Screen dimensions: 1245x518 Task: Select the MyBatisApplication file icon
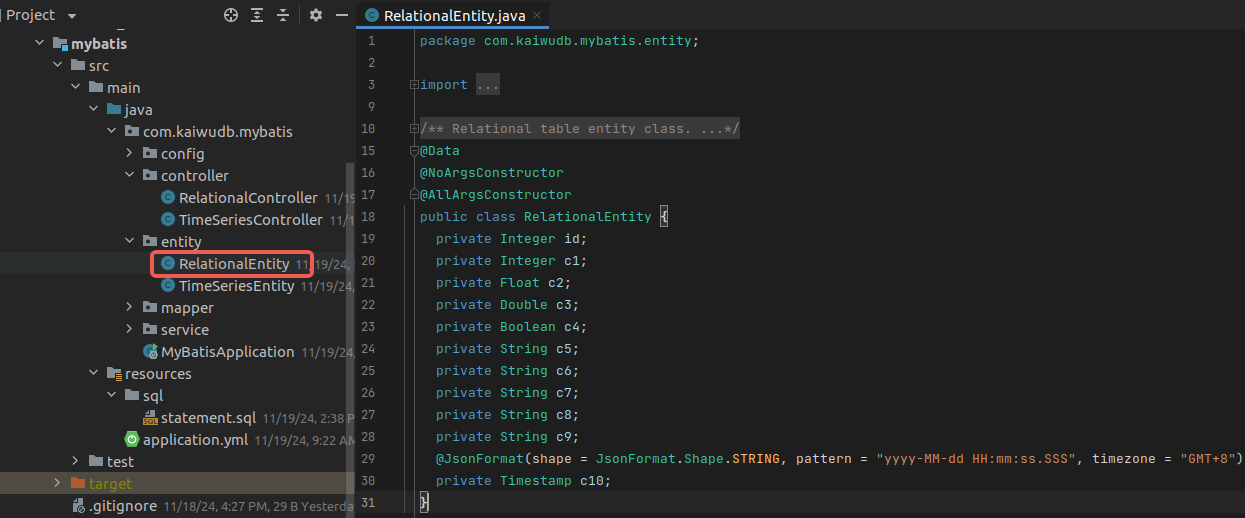pos(150,351)
